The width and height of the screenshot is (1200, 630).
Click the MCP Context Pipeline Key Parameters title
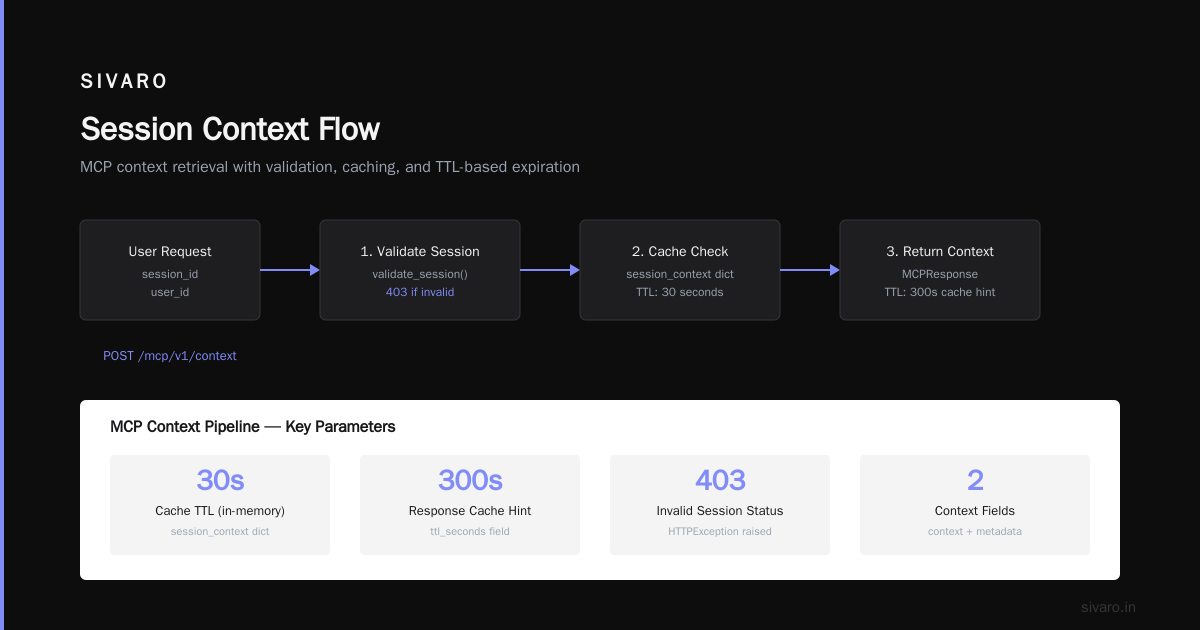[x=253, y=427]
